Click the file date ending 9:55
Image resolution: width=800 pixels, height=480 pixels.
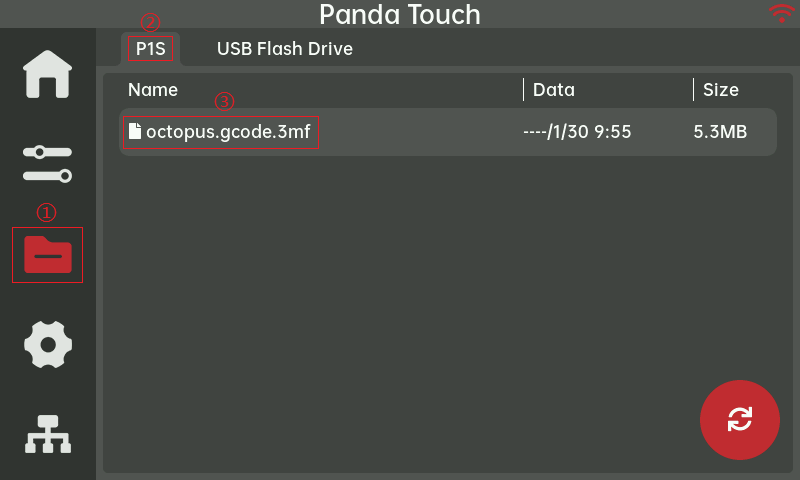point(578,132)
